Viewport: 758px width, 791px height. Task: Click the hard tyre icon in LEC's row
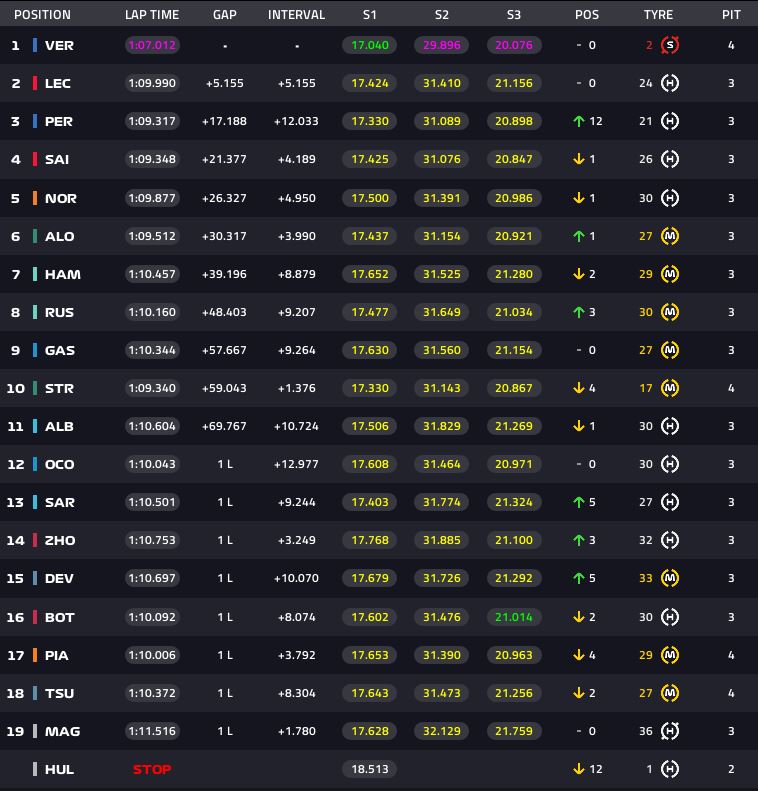tap(670, 83)
